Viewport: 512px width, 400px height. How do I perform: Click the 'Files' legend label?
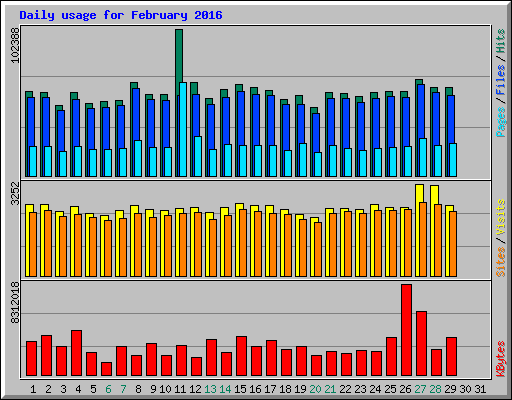point(501,79)
